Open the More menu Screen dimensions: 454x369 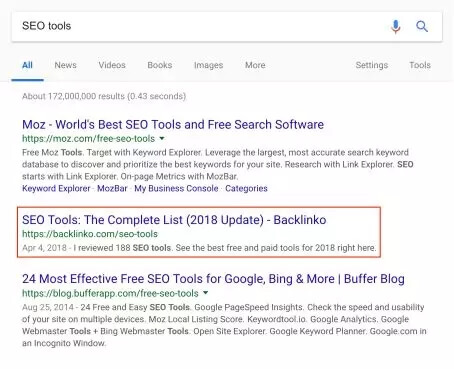click(255, 65)
